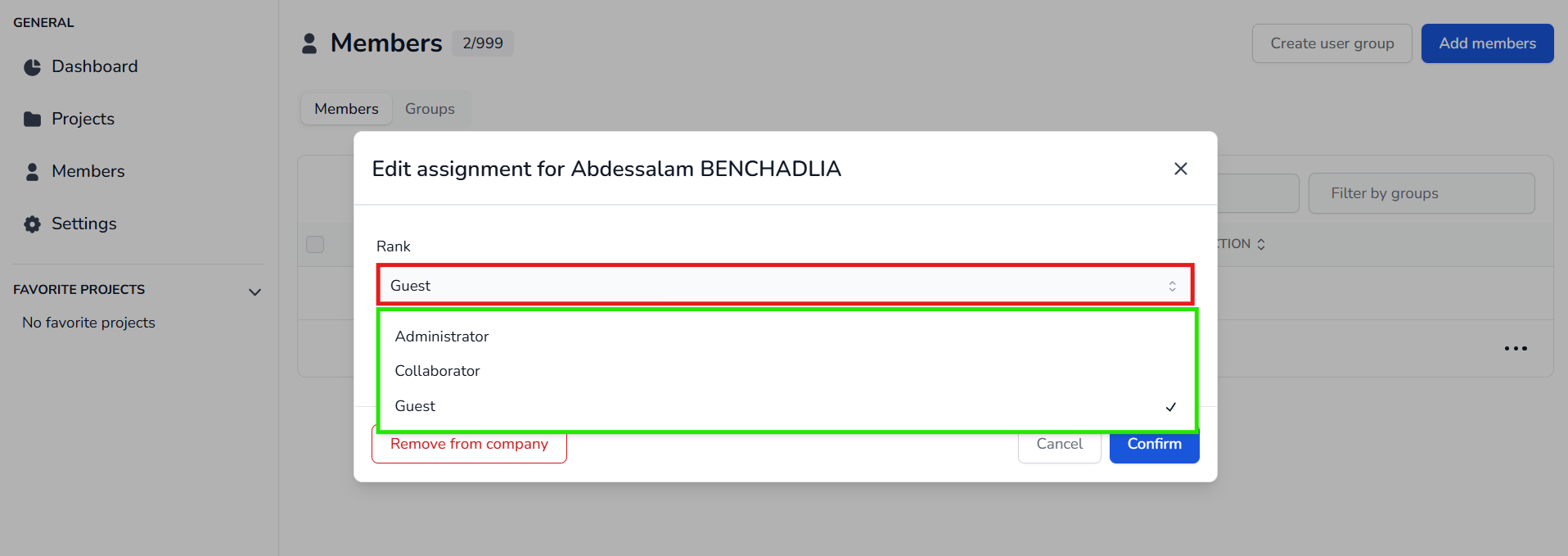
Task: Switch to the Groups tab
Action: tap(430, 109)
